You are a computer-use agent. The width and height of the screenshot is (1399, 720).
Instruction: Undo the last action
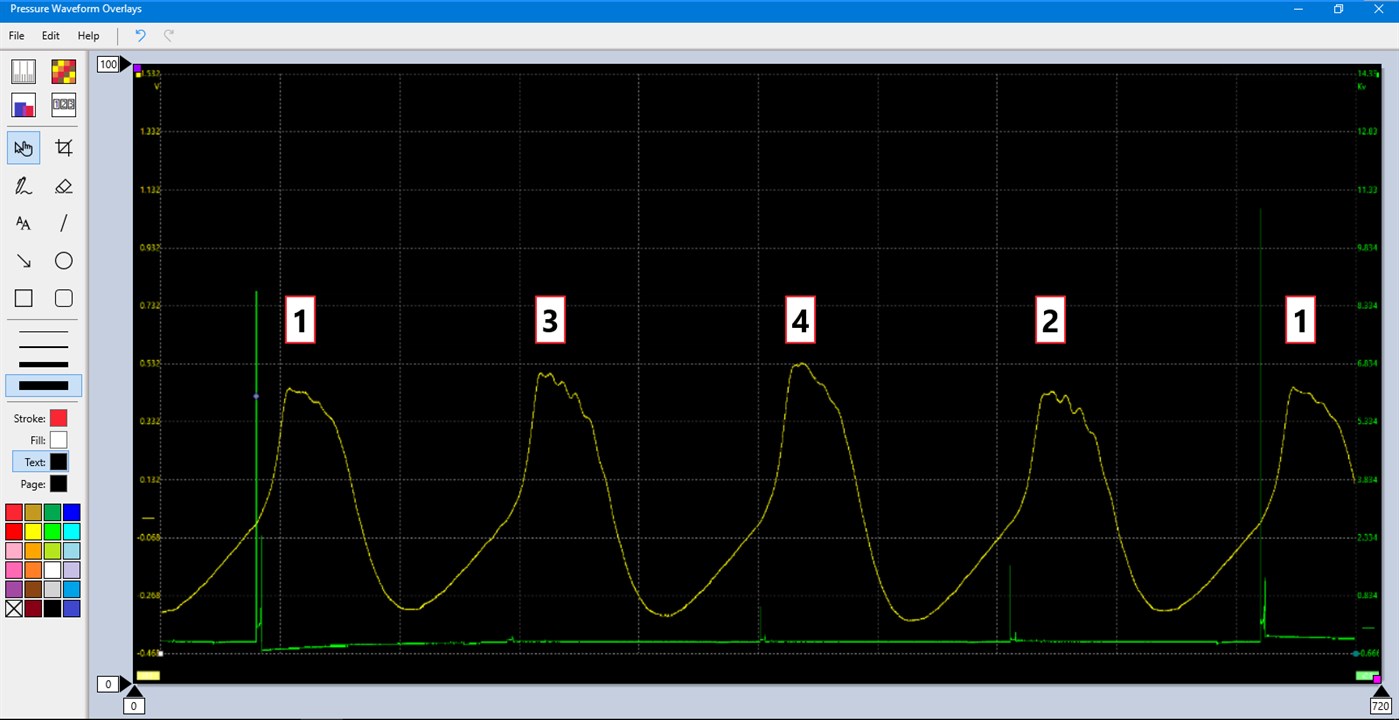pos(139,35)
